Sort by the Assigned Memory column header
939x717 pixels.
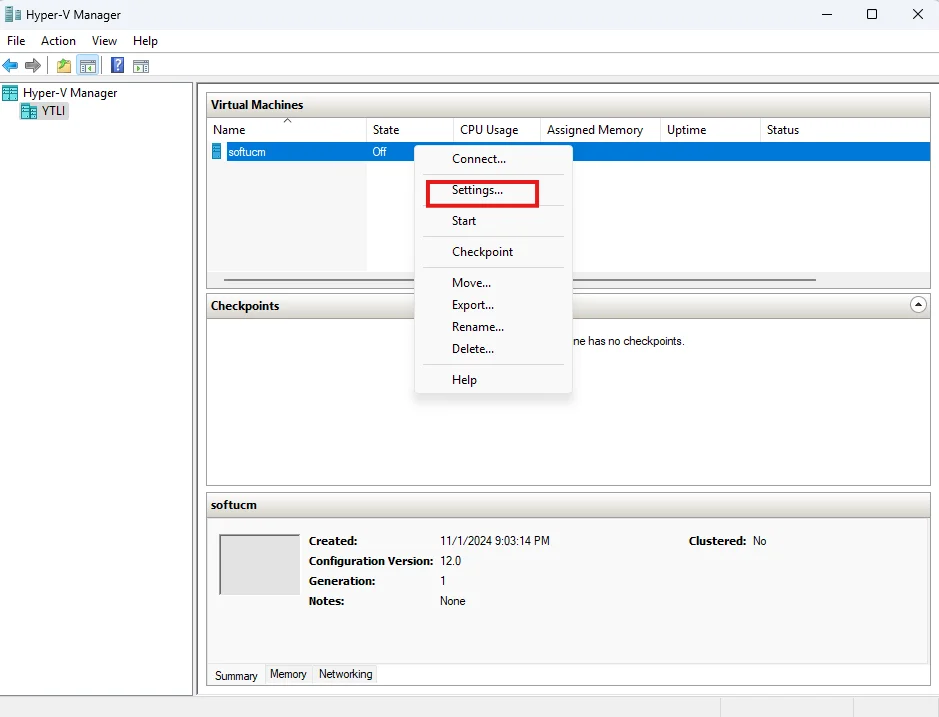click(600, 130)
